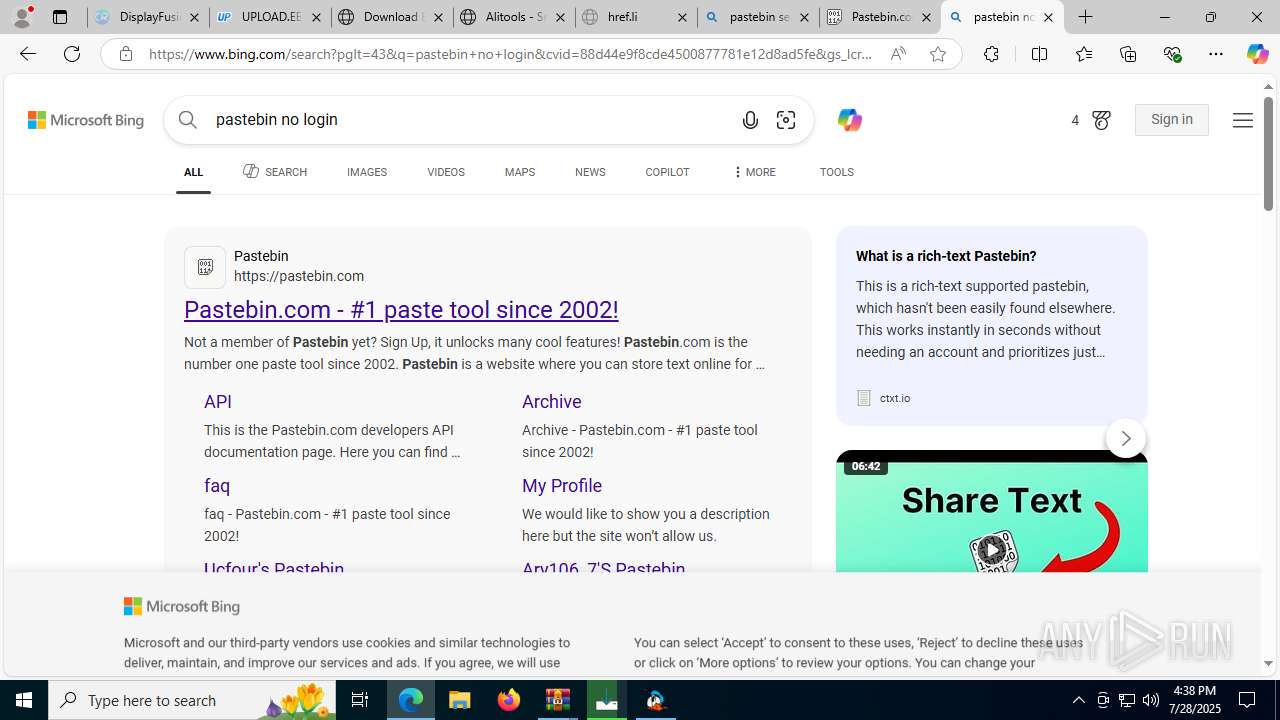Switch to the NEWS tab
This screenshot has height=720, width=1280.
[x=590, y=172]
